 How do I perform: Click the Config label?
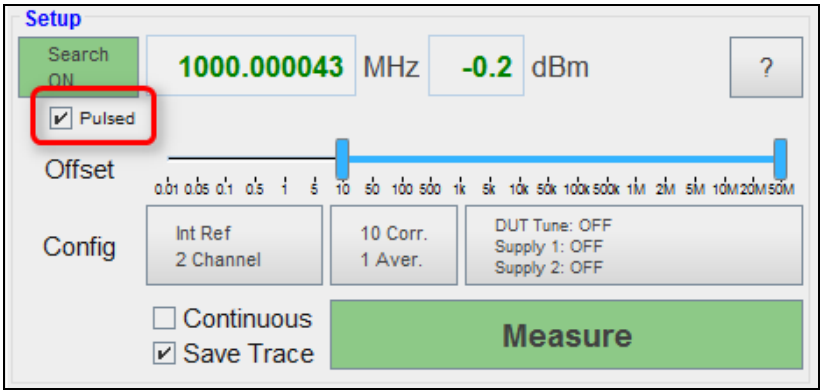[79, 246]
